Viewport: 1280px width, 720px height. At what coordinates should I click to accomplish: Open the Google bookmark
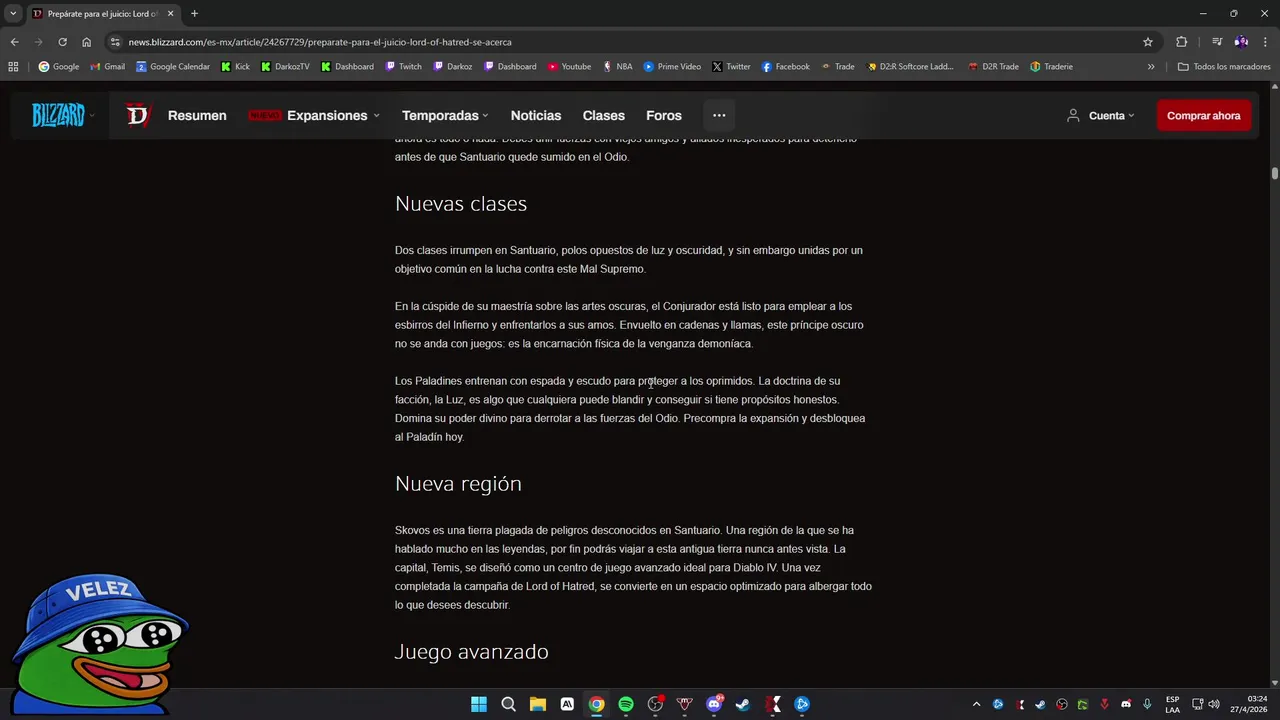[x=59, y=67]
